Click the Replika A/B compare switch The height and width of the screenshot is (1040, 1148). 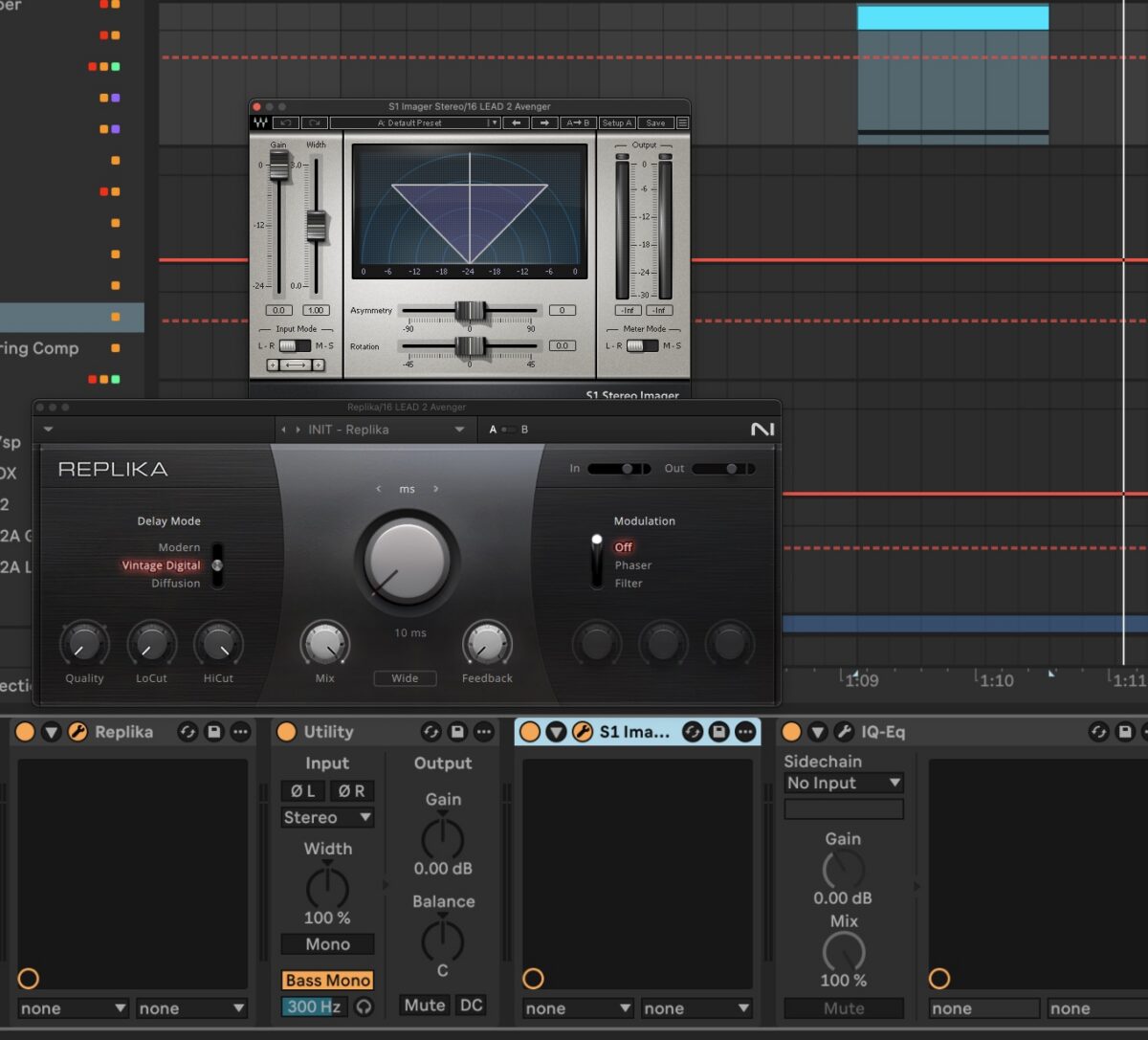coord(509,430)
